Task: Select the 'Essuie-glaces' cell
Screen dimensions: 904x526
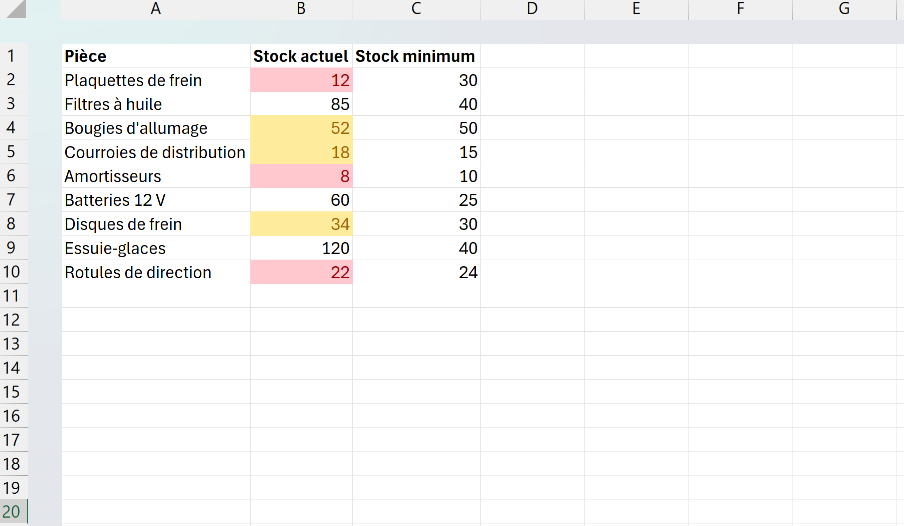Action: click(156, 248)
